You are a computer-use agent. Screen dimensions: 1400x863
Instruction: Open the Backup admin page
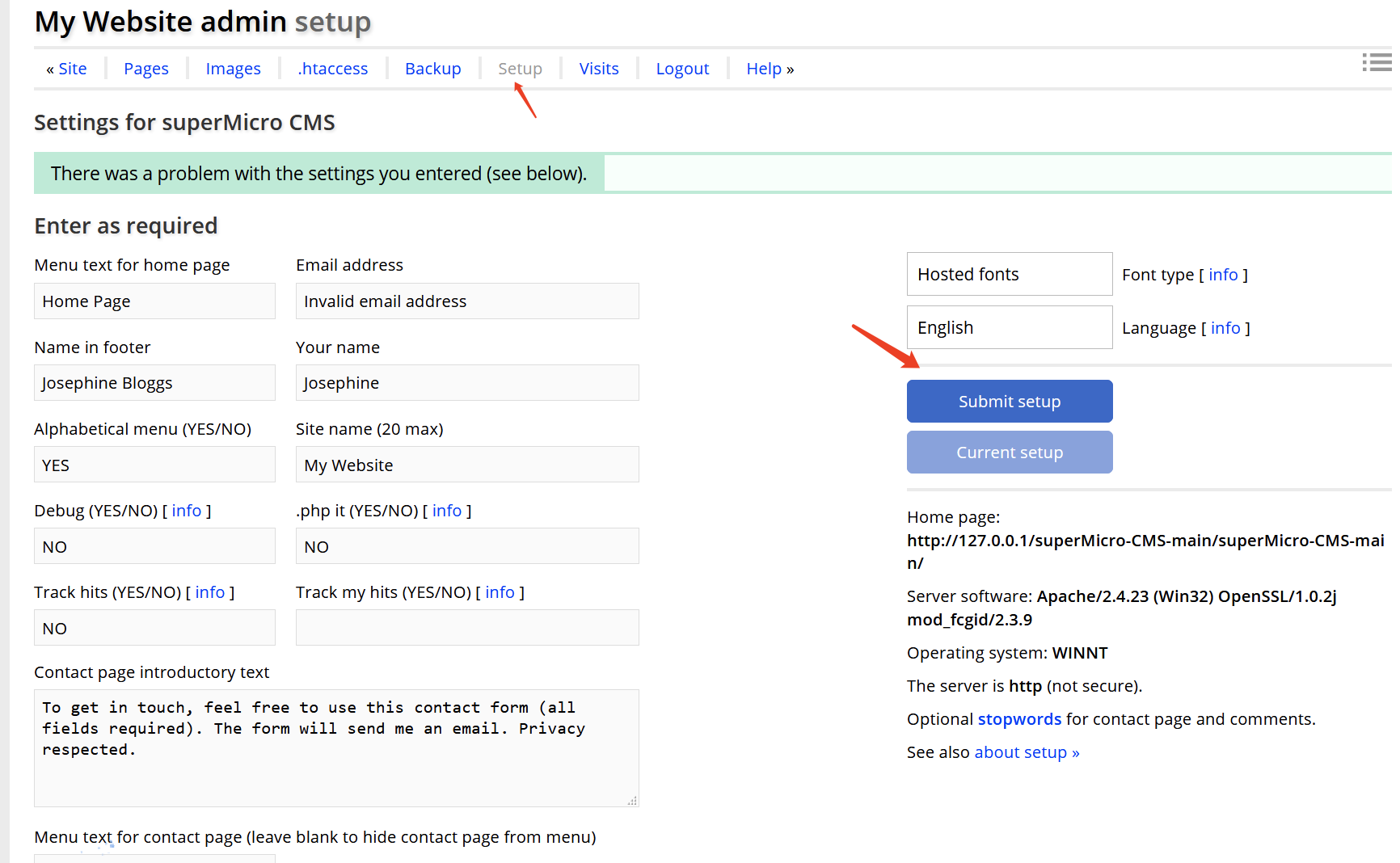[x=432, y=69]
